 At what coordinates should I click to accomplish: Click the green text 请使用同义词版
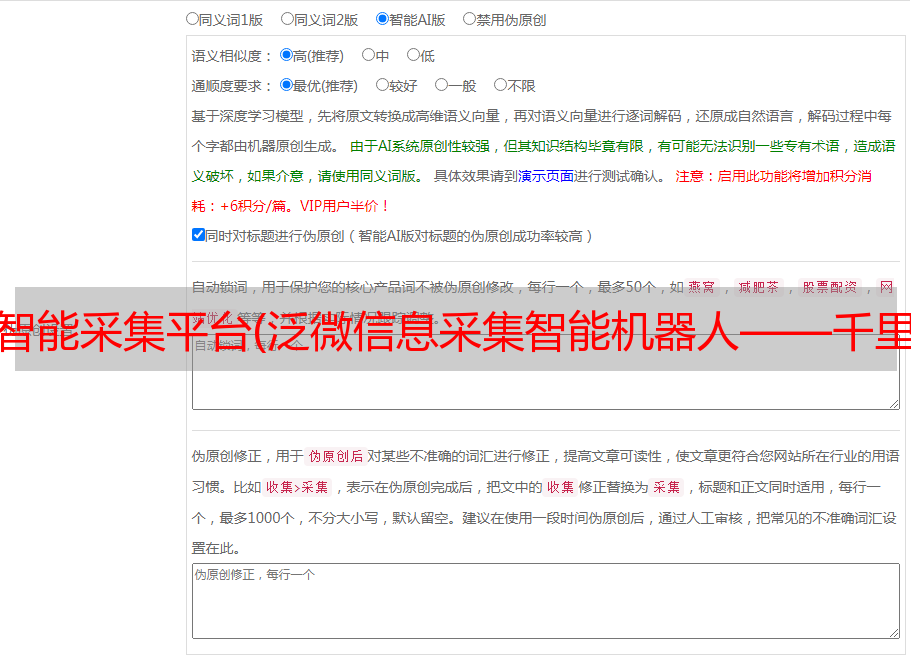coord(367,176)
